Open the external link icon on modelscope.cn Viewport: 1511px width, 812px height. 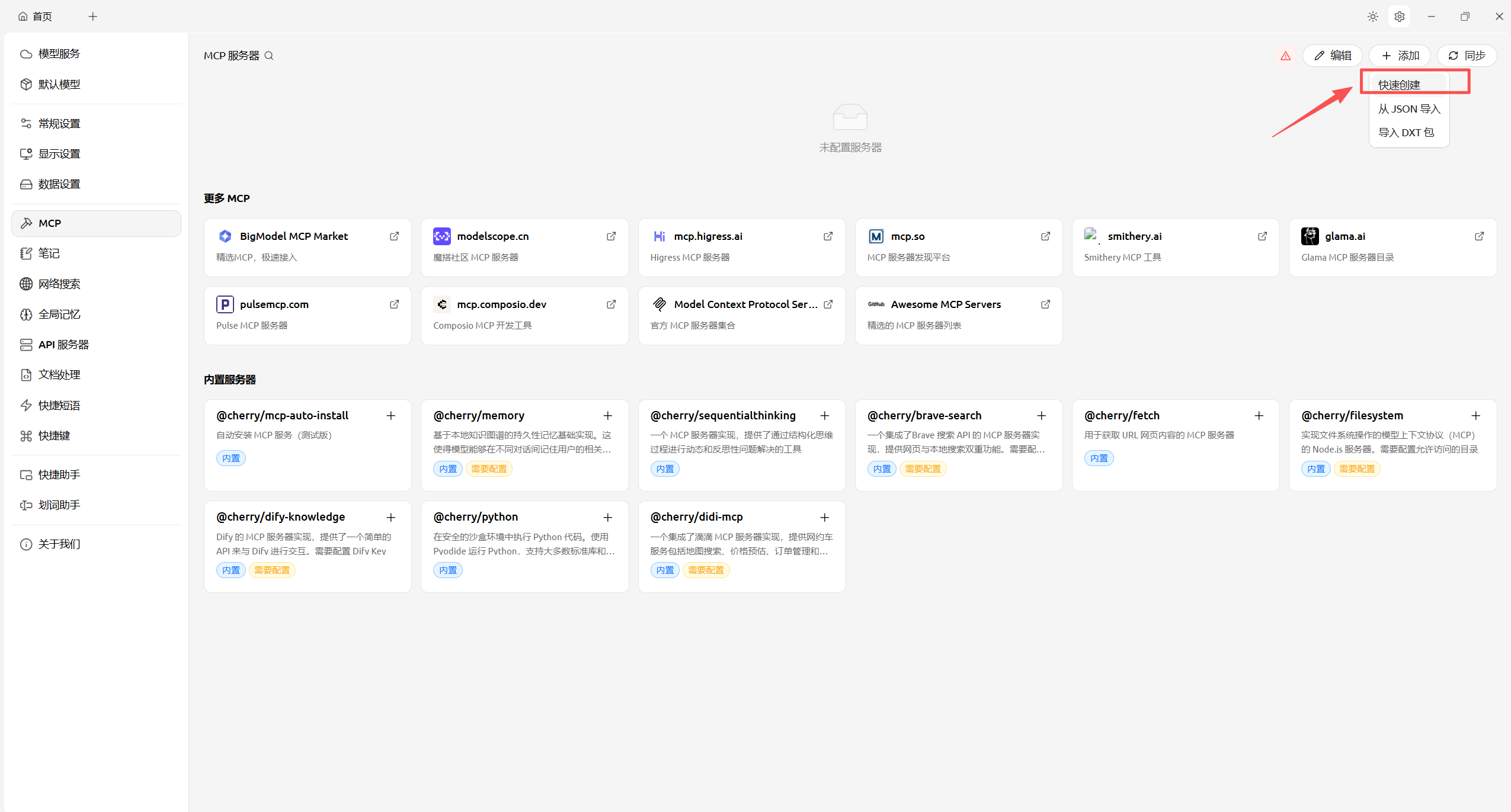click(611, 236)
